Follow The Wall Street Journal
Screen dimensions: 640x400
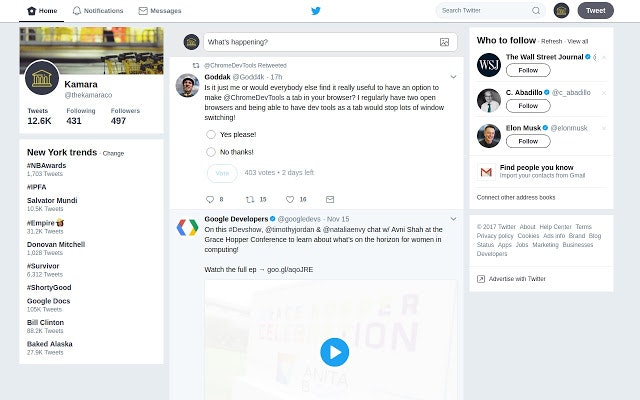tap(528, 70)
